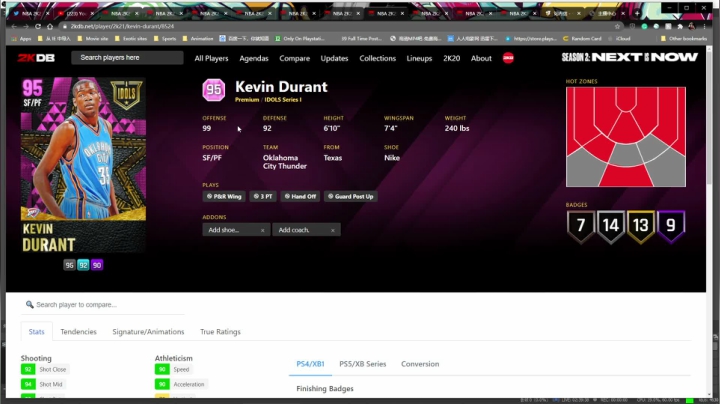The width and height of the screenshot is (720, 404).
Task: Click the 2KDB logo
Action: (36, 58)
